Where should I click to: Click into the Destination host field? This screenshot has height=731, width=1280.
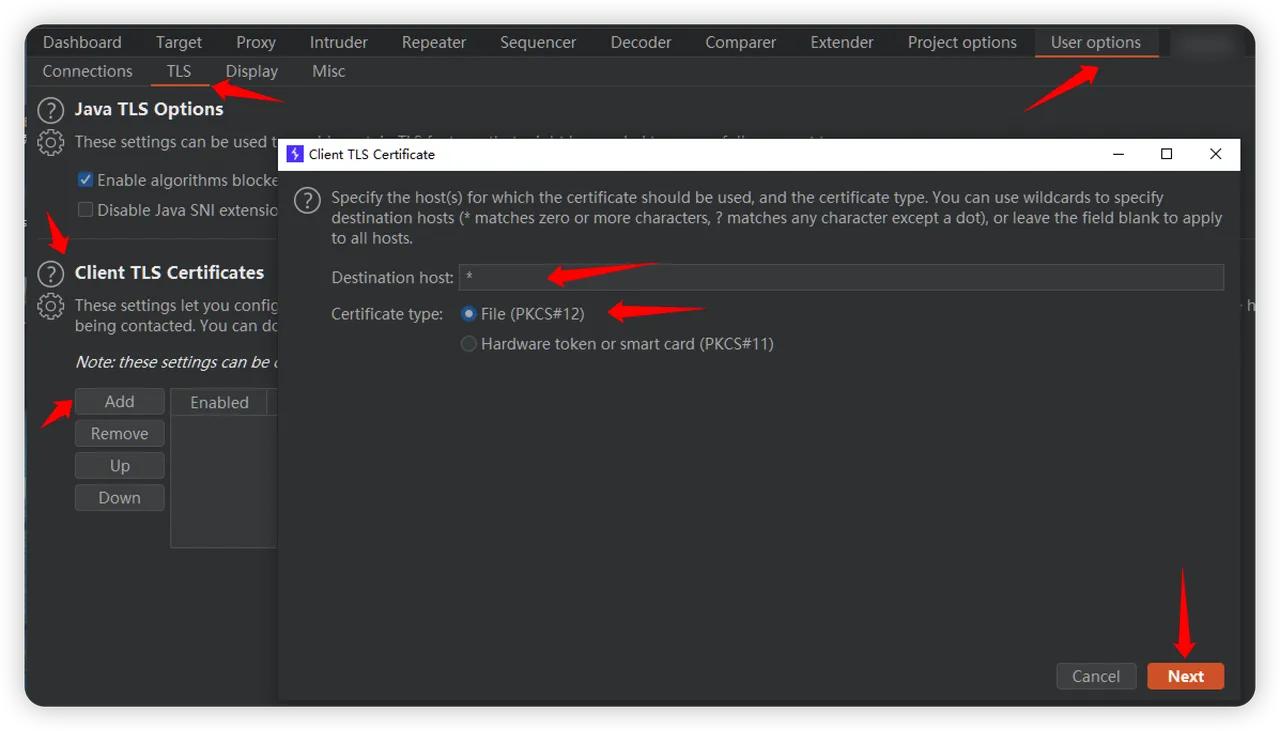point(840,277)
